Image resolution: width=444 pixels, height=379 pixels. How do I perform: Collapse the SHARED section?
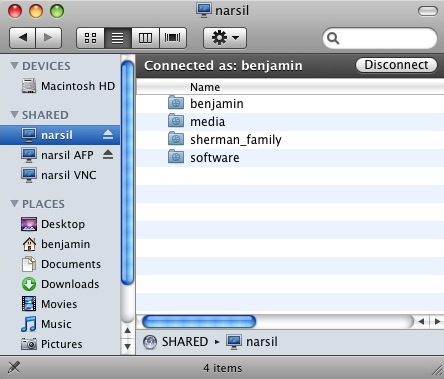(14, 115)
